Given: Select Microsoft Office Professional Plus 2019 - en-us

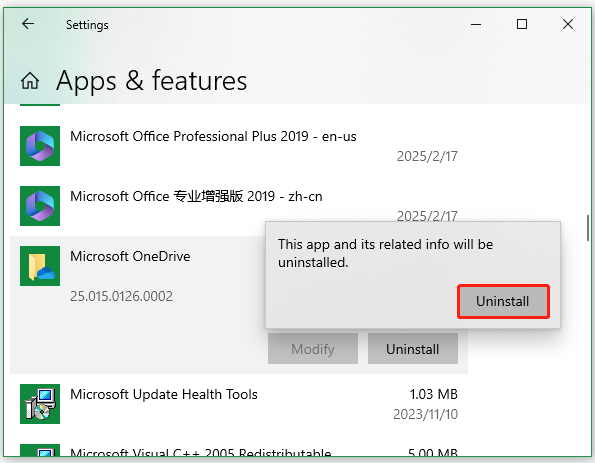Looking at the screenshot, I should [x=213, y=136].
